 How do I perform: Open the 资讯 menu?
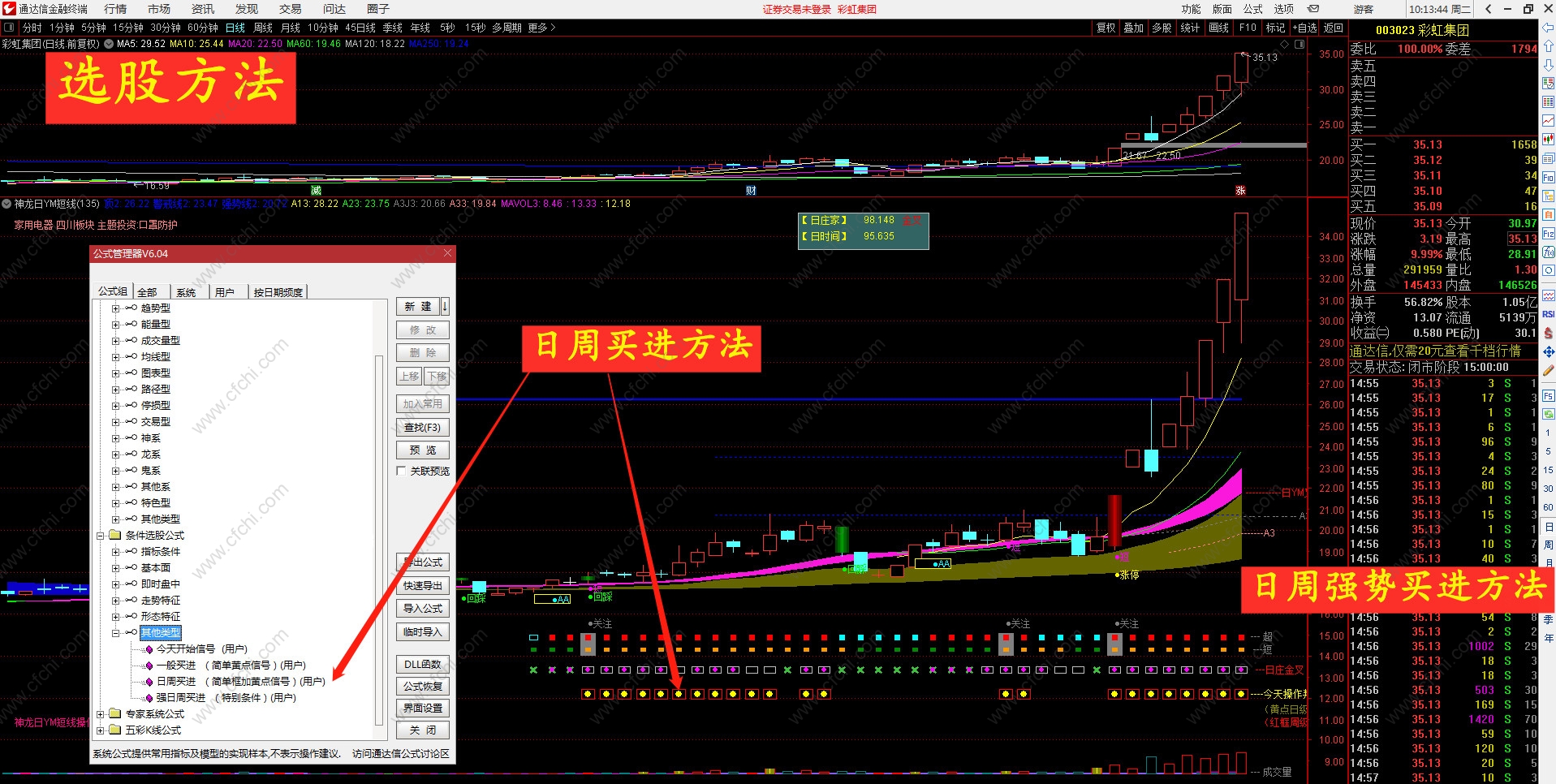203,9
